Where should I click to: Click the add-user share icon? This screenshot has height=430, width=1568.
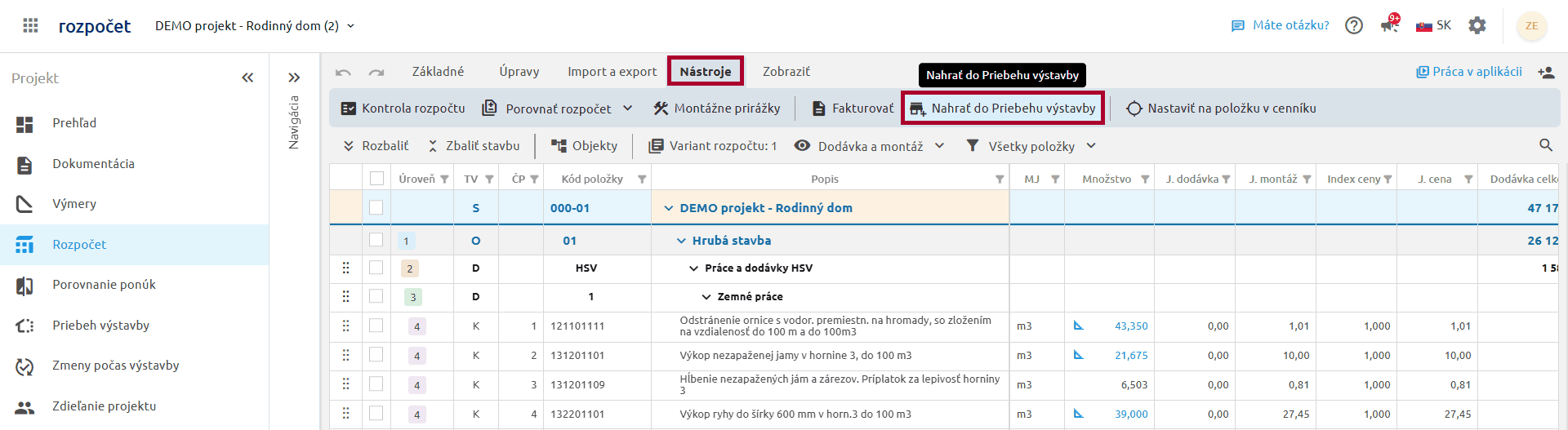click(x=1546, y=73)
